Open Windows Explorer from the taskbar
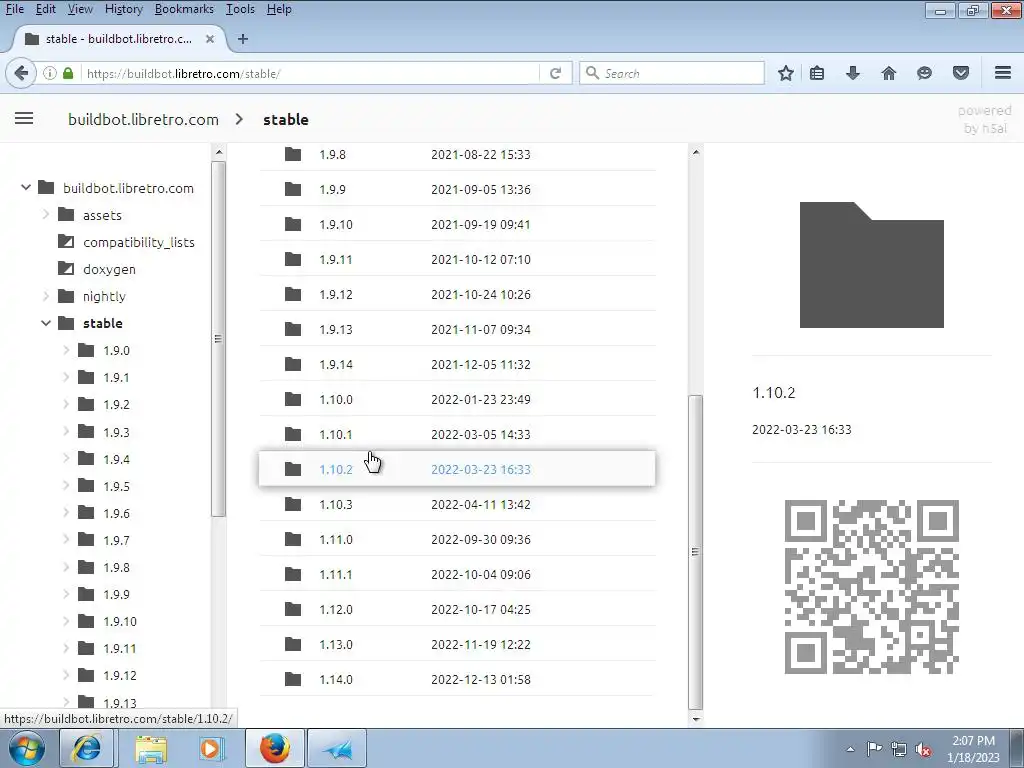The image size is (1024, 768). click(152, 748)
